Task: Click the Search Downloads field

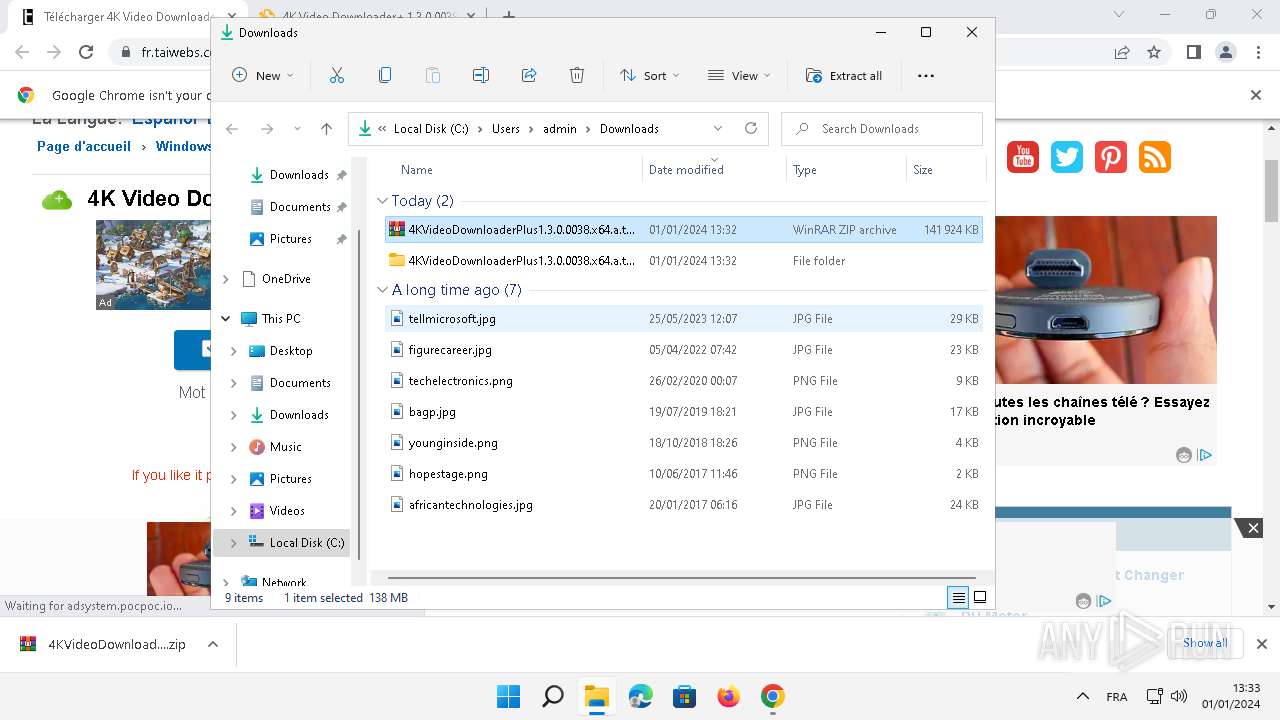Action: [882, 129]
